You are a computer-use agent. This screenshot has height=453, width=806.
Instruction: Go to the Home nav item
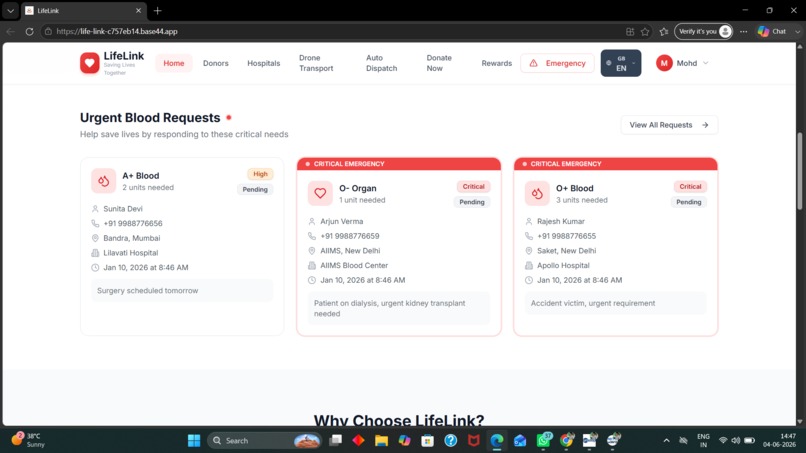point(174,63)
